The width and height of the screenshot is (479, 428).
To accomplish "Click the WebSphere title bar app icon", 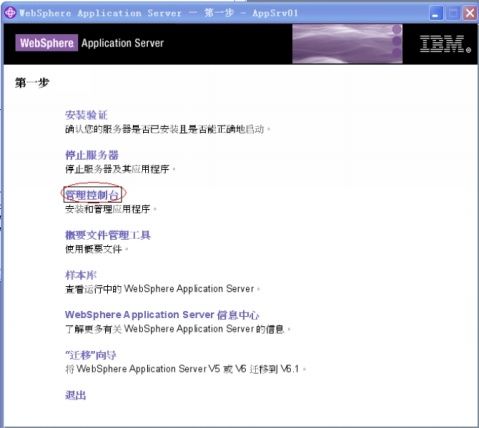I will pyautogui.click(x=10, y=13).
